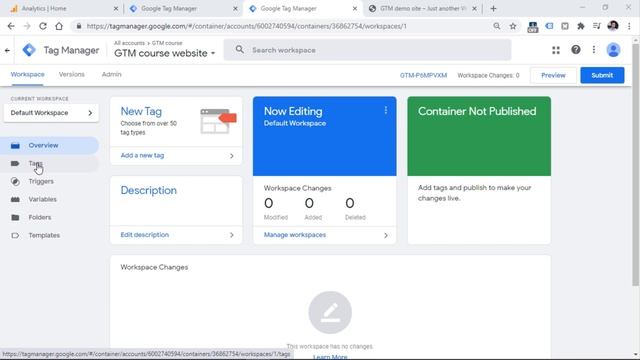Image resolution: width=640 pixels, height=360 pixels.
Task: Switch to the first Google Tag Manager browser tab
Action: pyautogui.click(x=182, y=8)
